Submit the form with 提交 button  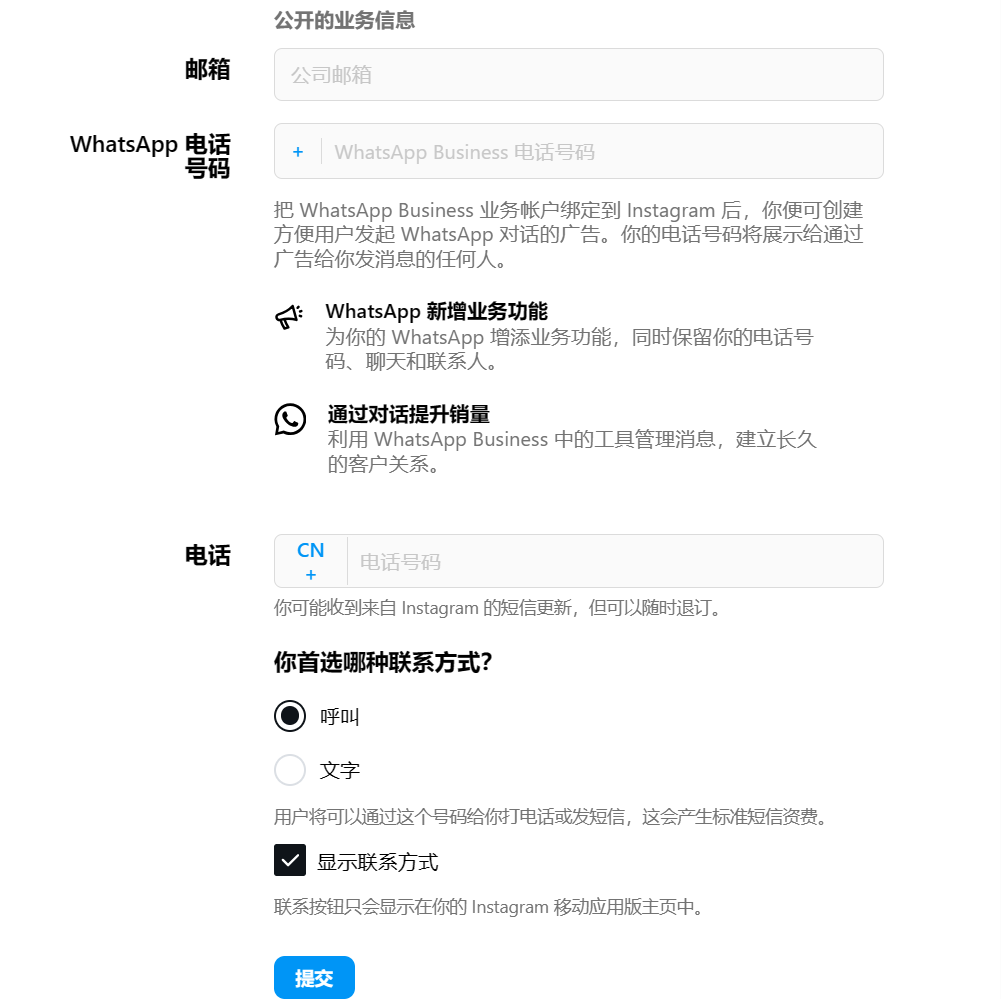[314, 977]
